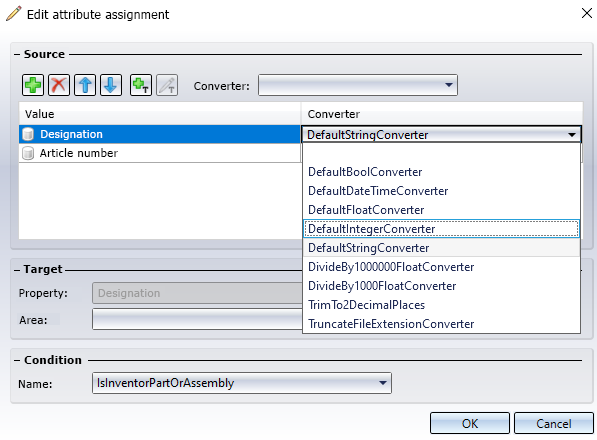Click the Area input field
597x440 pixels.
coord(197,319)
